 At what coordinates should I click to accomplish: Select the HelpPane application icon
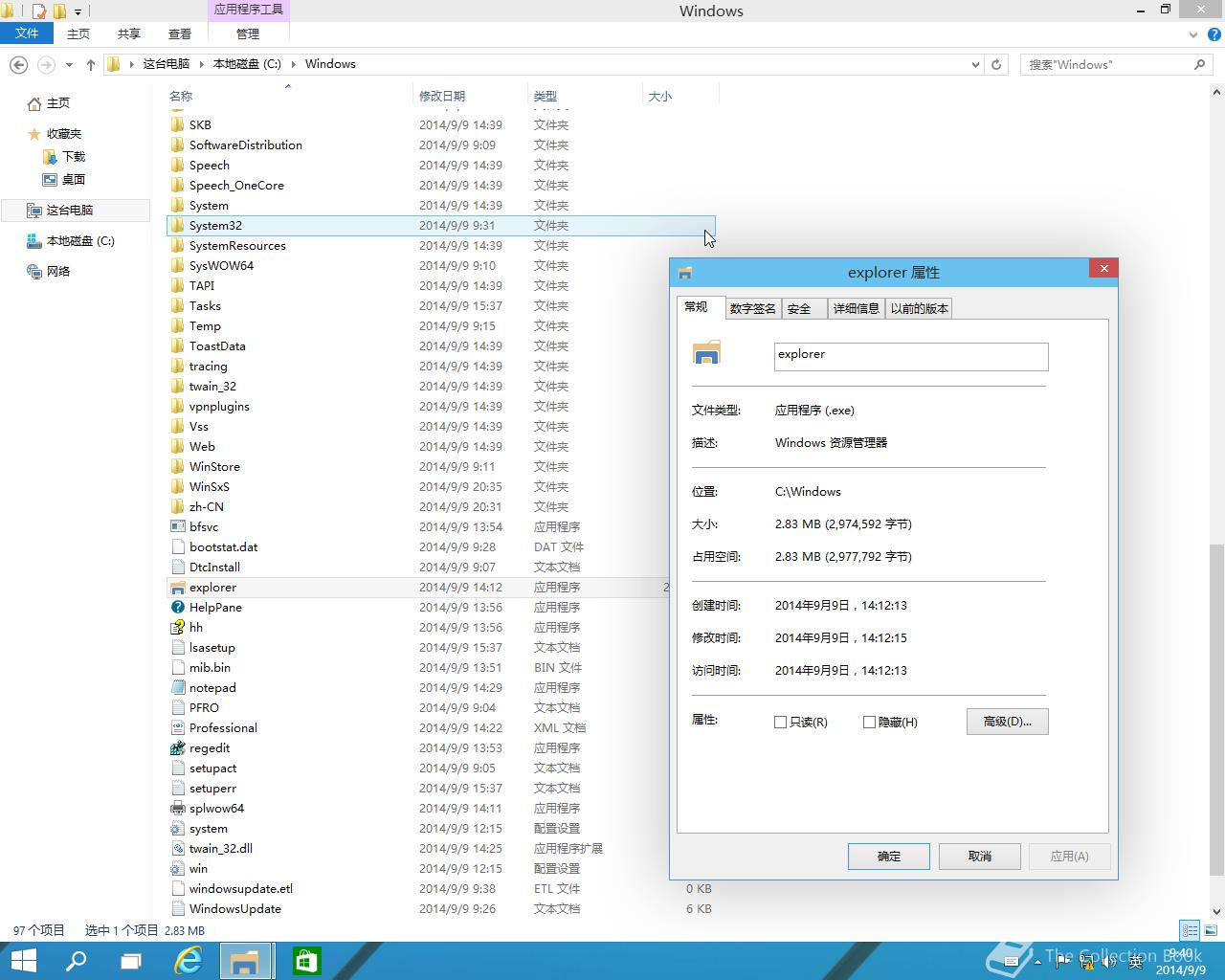(178, 607)
